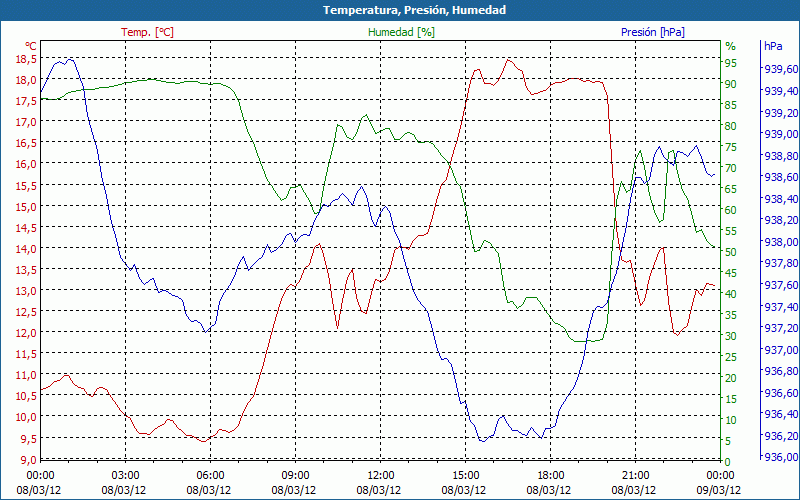Click the '939,60' pressure axis value
800x500 pixels.
click(781, 69)
